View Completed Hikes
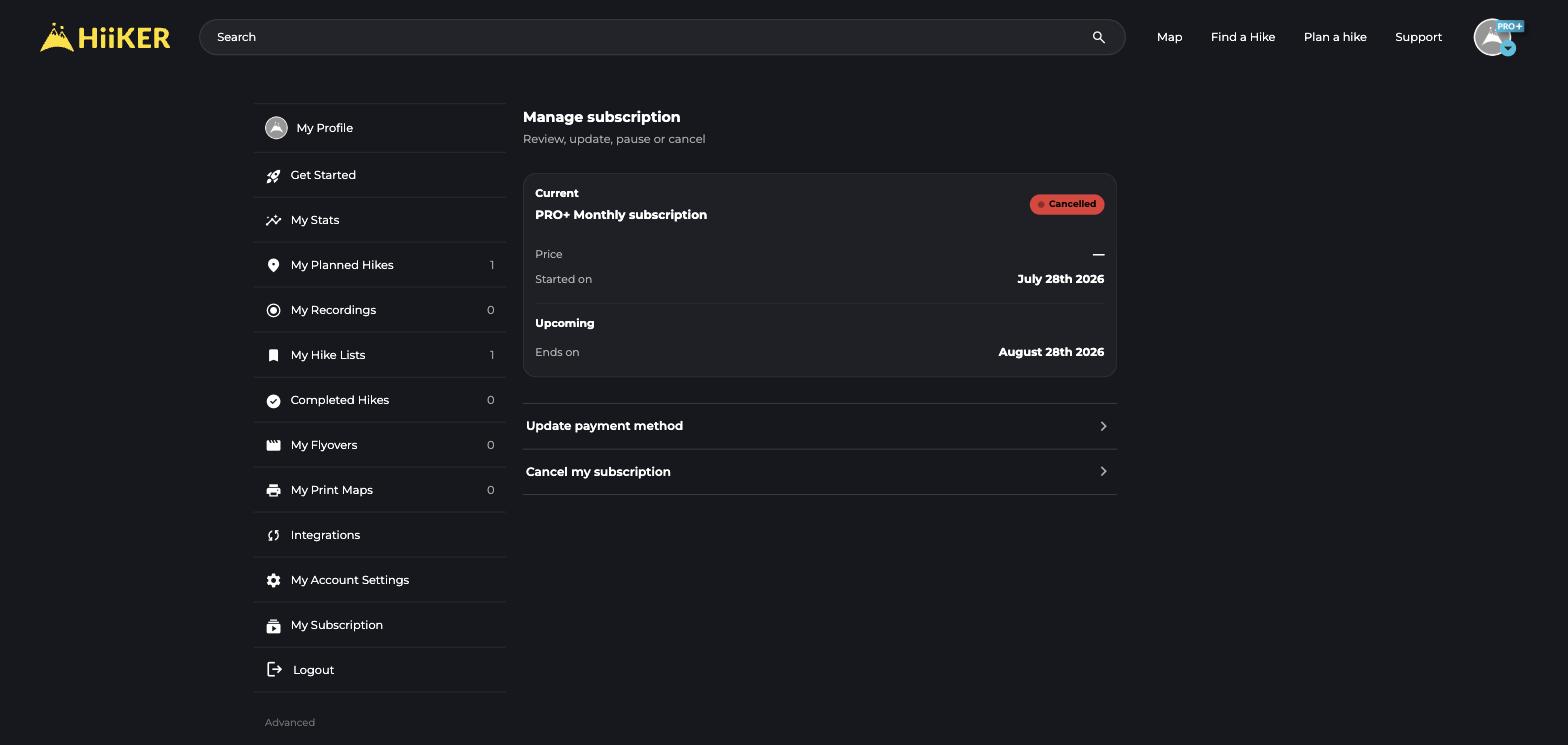The width and height of the screenshot is (1568, 745). coord(380,400)
